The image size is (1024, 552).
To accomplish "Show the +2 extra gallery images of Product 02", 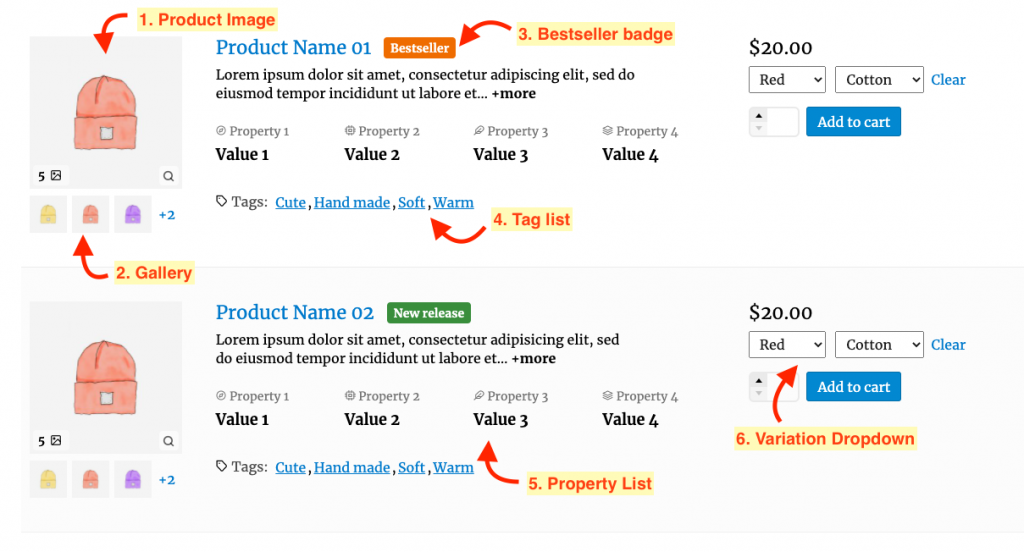I will pos(167,479).
